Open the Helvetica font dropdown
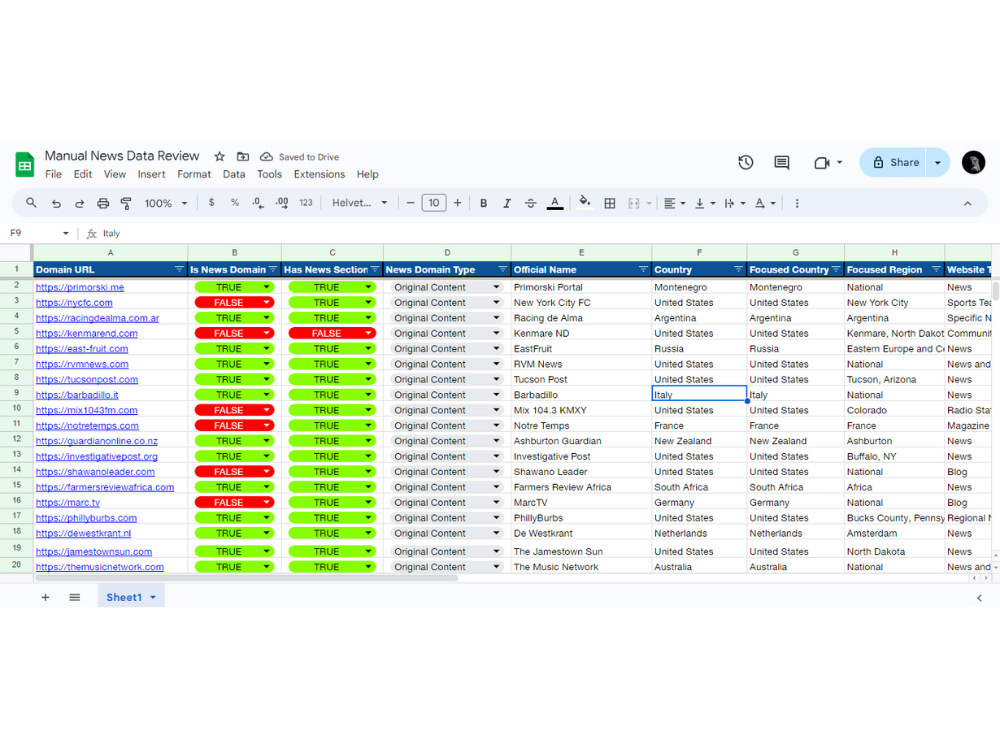This screenshot has height=750, width=1000. [360, 203]
